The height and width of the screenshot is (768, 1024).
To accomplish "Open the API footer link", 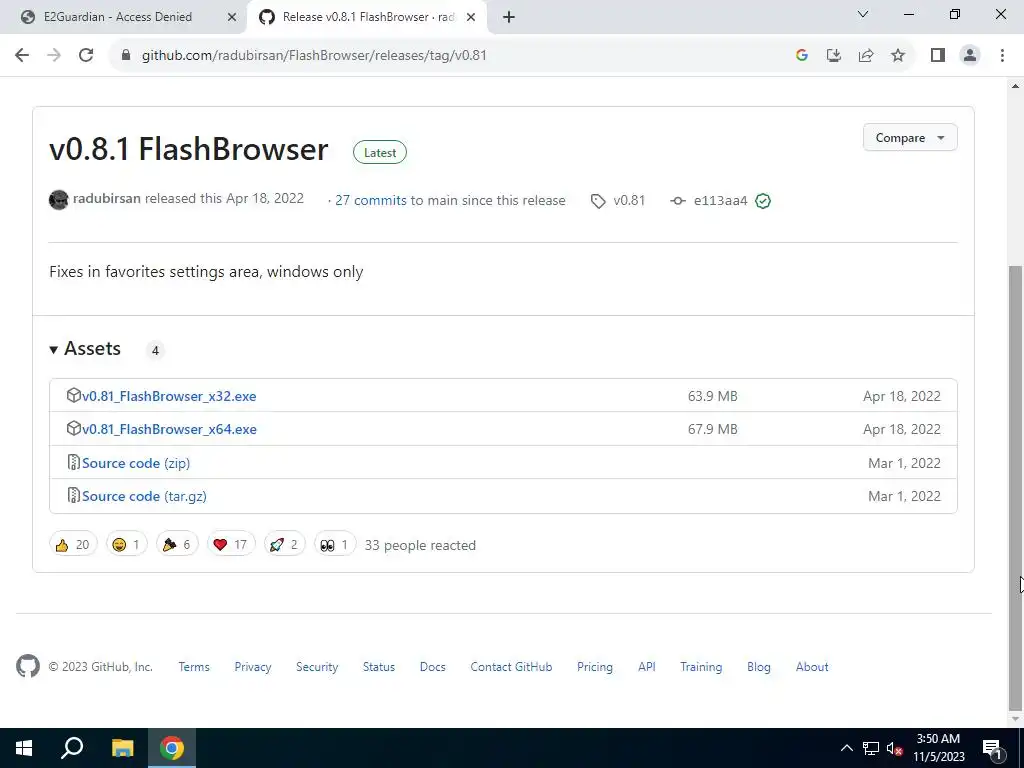I will (x=647, y=667).
